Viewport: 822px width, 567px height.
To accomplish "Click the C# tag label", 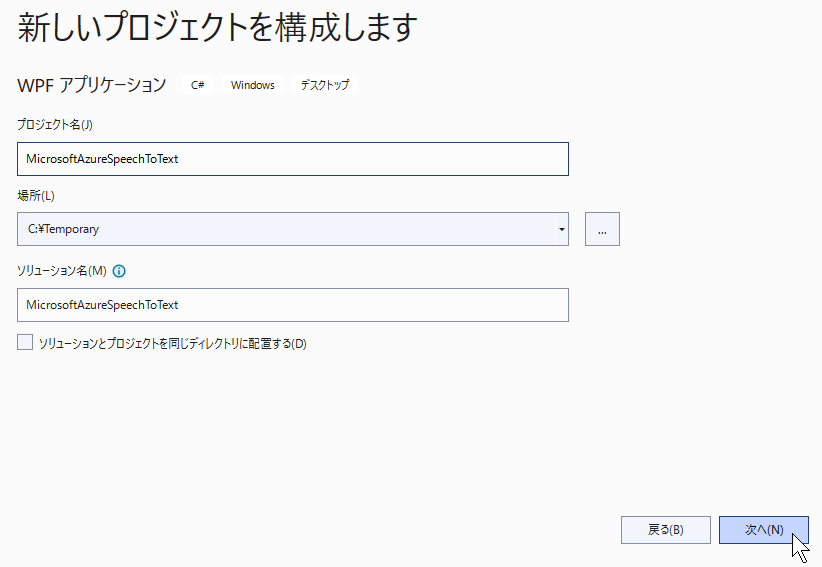I will 198,85.
